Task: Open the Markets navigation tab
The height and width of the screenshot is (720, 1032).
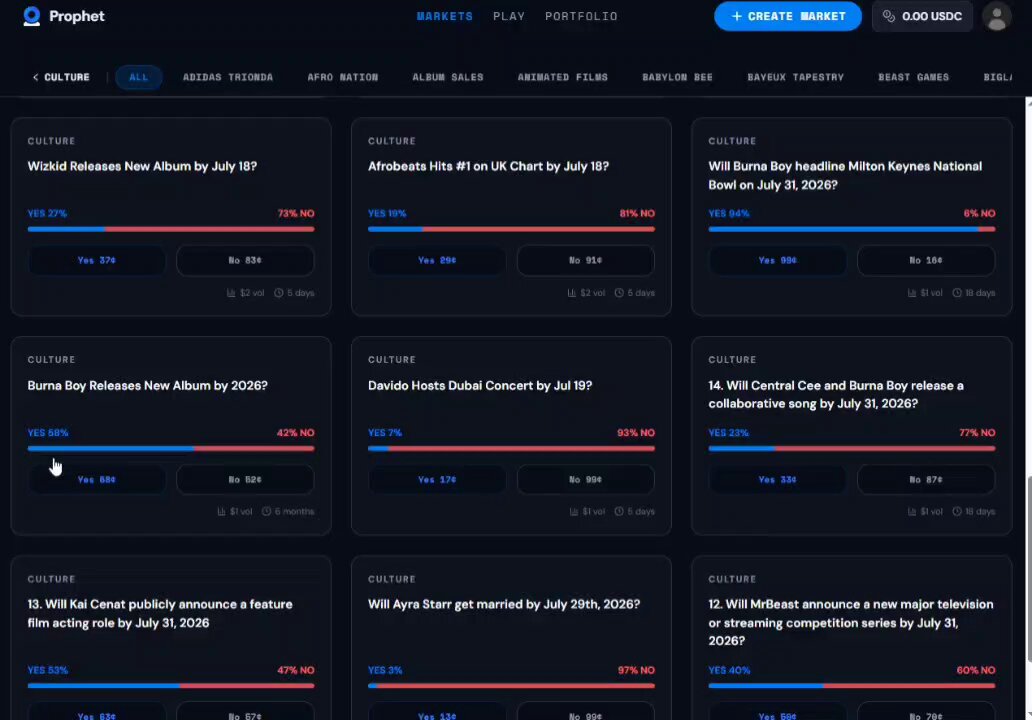Action: (x=445, y=16)
